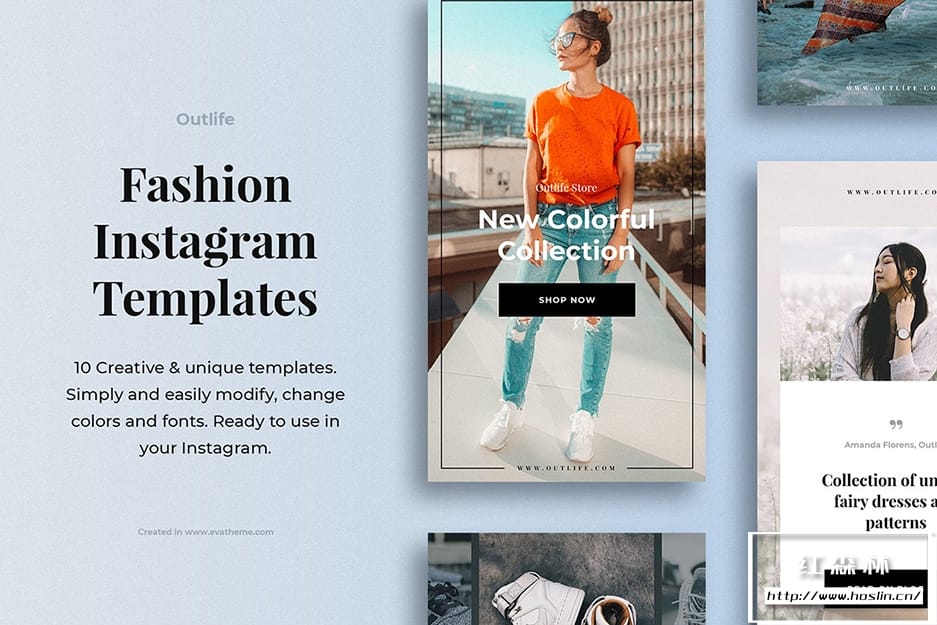
Task: Select the Amanda Florens author name
Action: [879, 445]
